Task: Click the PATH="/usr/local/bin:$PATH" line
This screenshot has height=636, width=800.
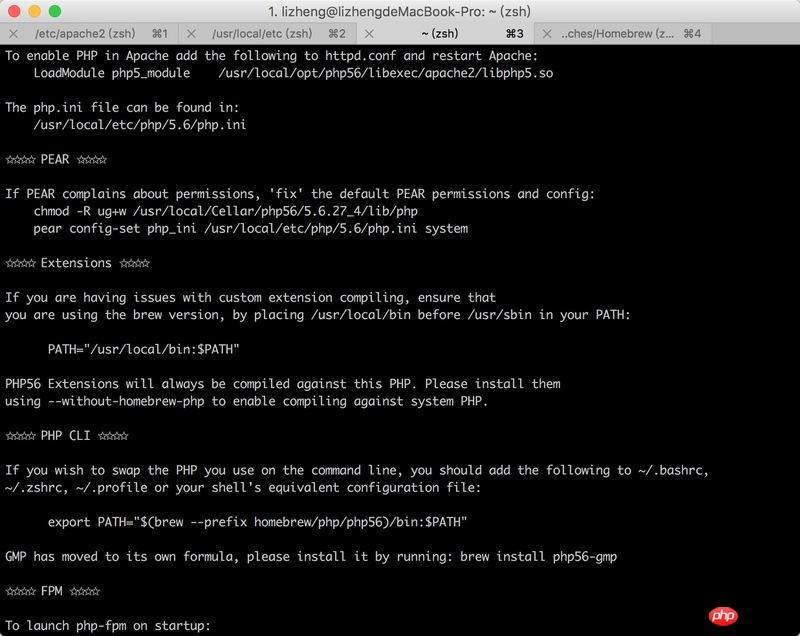Action: (x=143, y=349)
